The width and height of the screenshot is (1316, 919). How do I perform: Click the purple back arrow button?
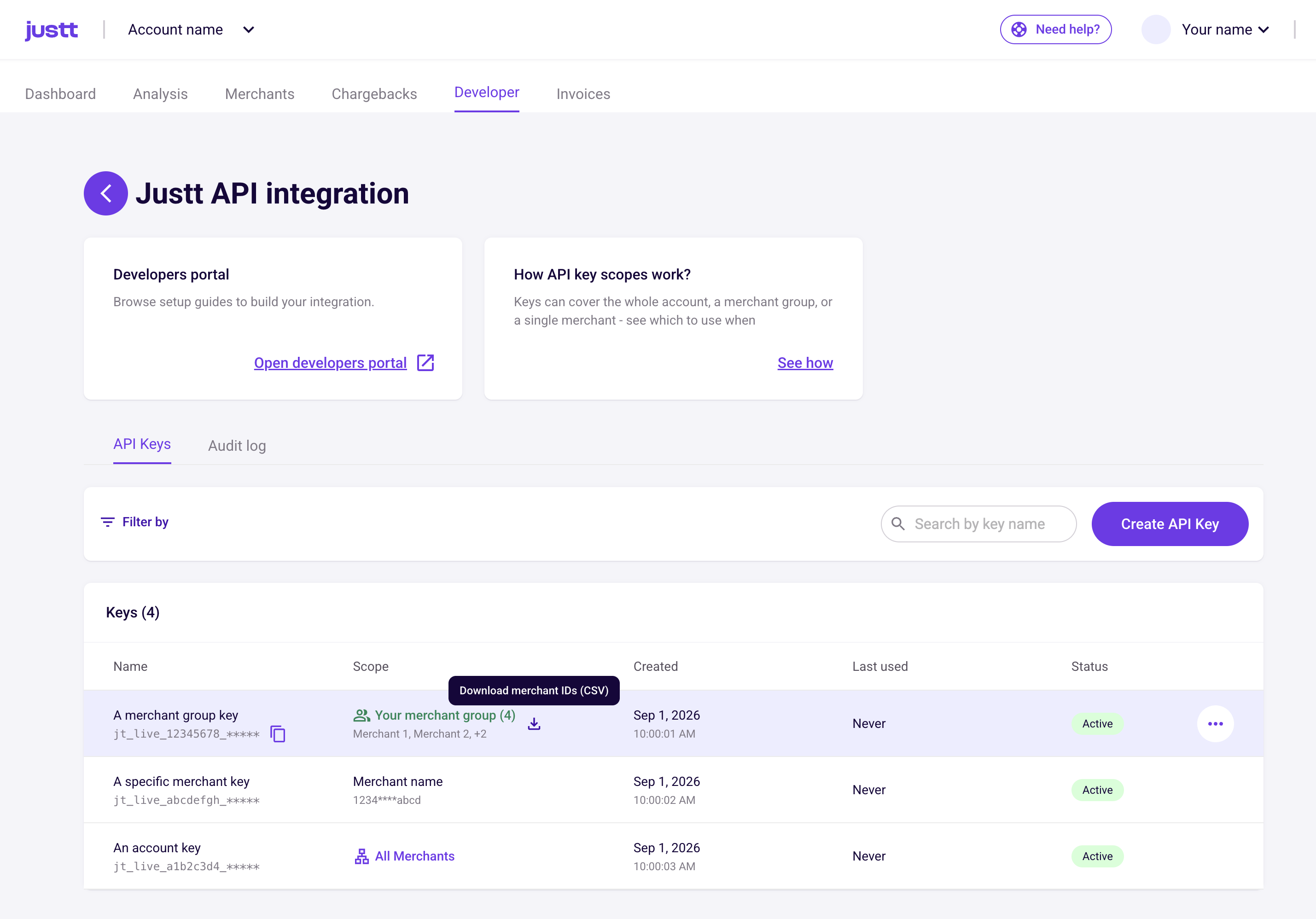105,194
